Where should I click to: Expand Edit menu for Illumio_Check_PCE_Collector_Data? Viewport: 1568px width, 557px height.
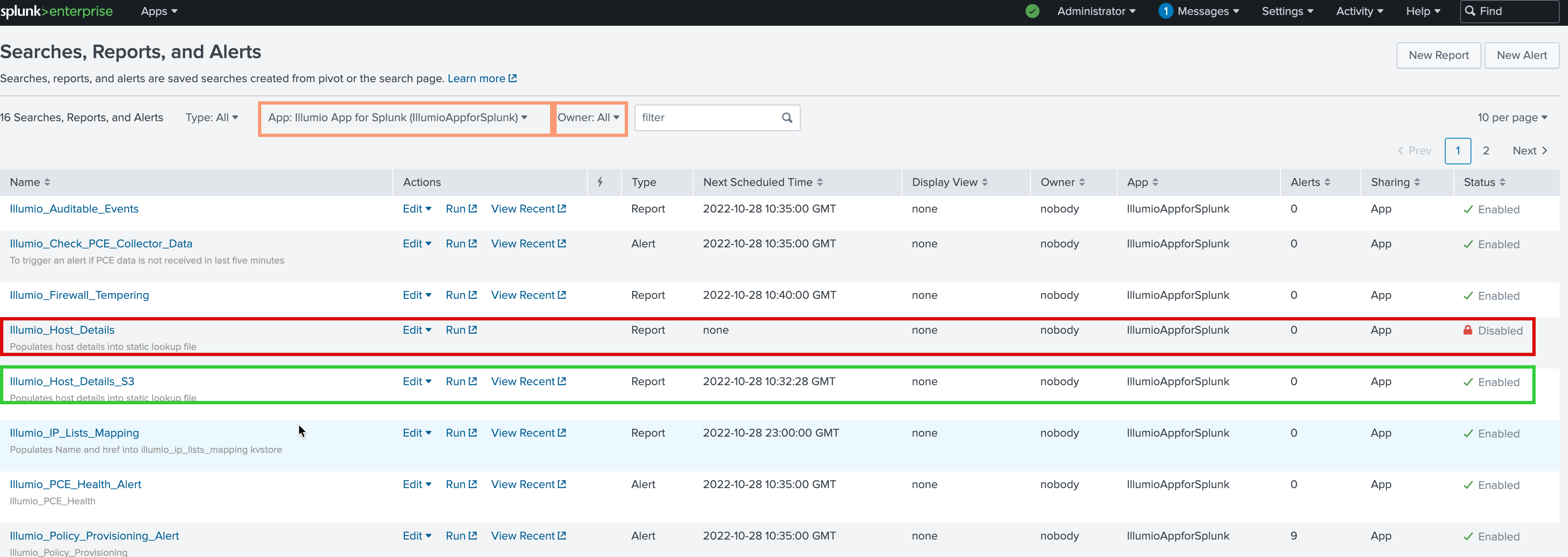(417, 244)
